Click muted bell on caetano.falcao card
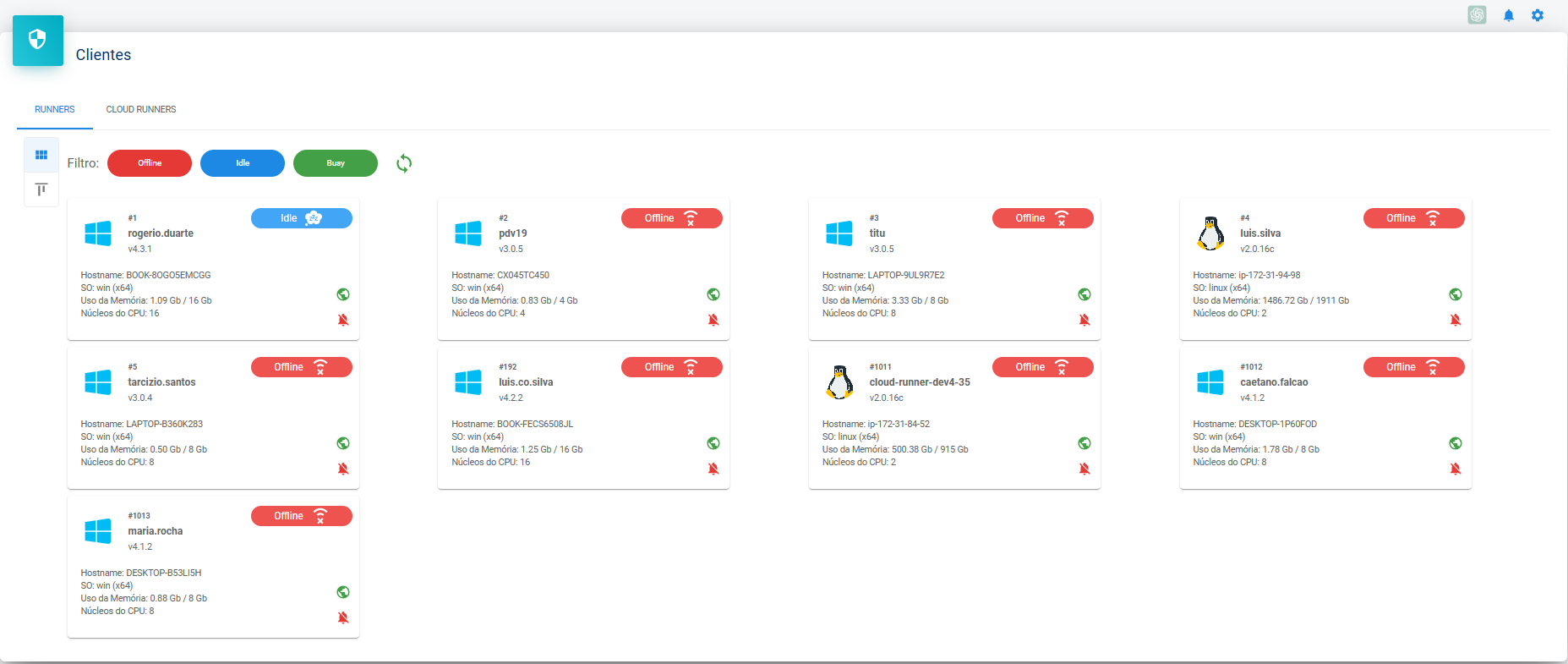This screenshot has width=1568, height=664. click(x=1456, y=469)
